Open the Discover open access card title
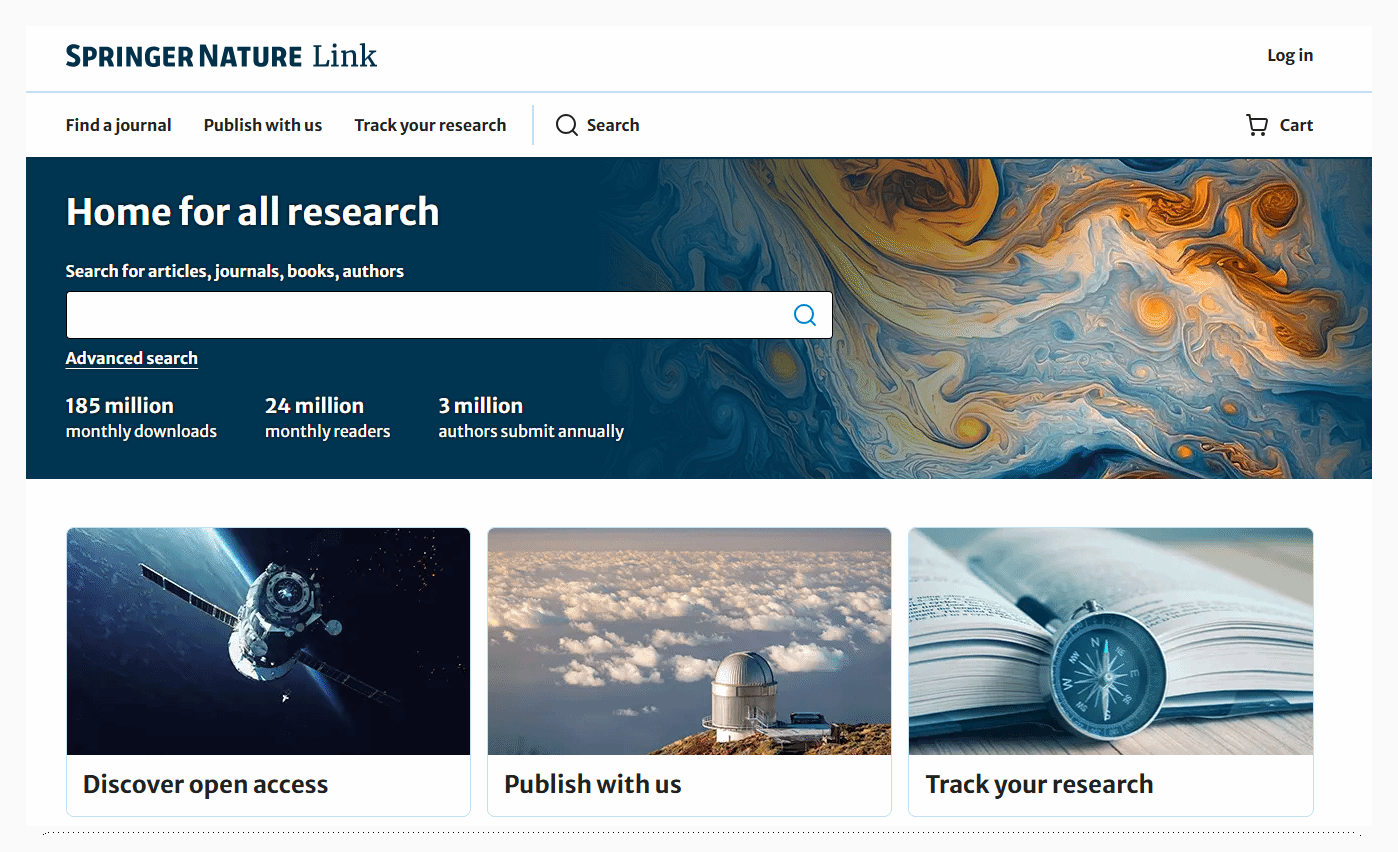The height and width of the screenshot is (852, 1398). click(x=206, y=785)
